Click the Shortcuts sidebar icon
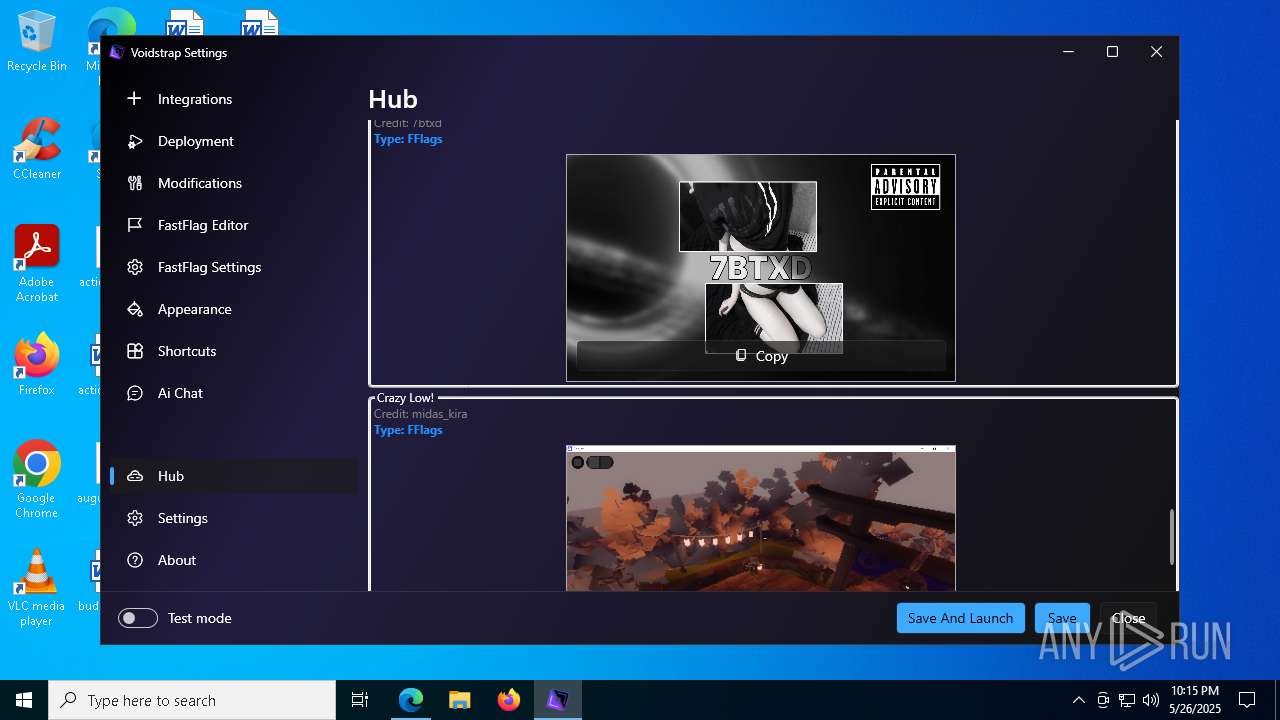The image size is (1280, 720). [x=135, y=351]
